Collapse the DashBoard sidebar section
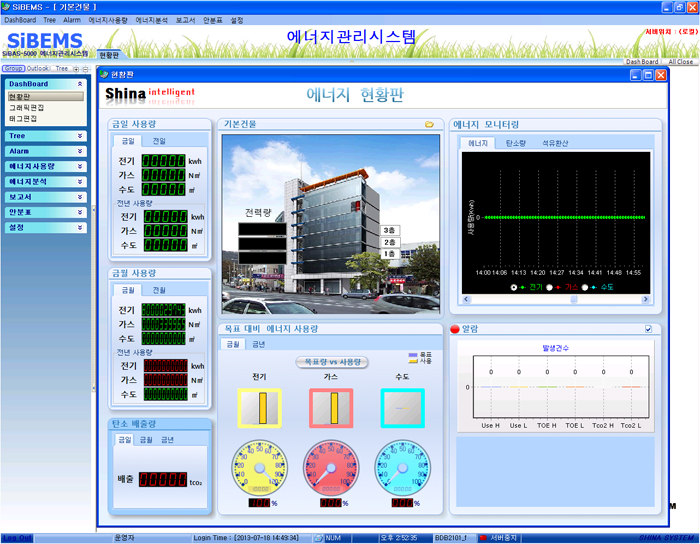 pos(79,84)
